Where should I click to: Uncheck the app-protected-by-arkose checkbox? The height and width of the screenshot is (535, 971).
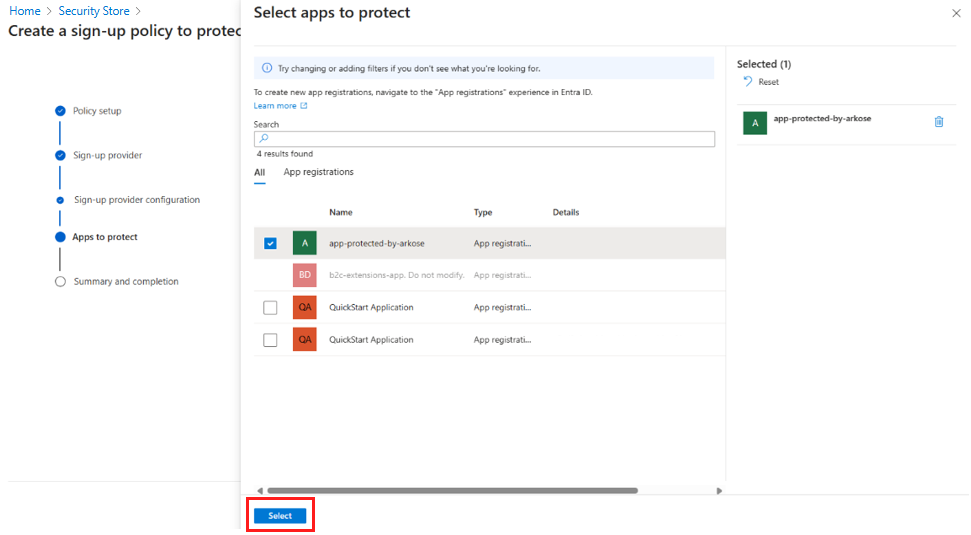point(270,243)
